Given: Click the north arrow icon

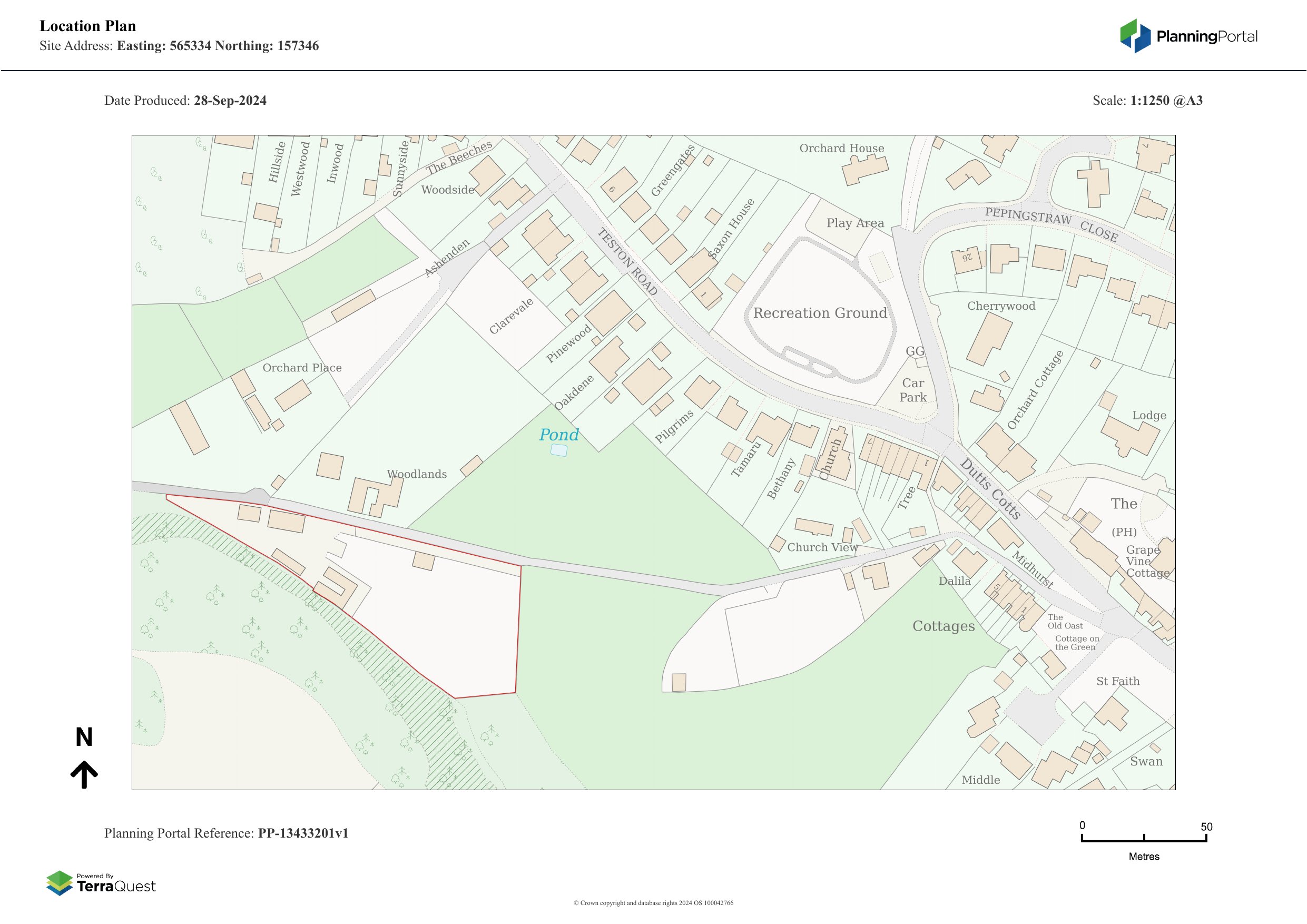Looking at the screenshot, I should 84,774.
